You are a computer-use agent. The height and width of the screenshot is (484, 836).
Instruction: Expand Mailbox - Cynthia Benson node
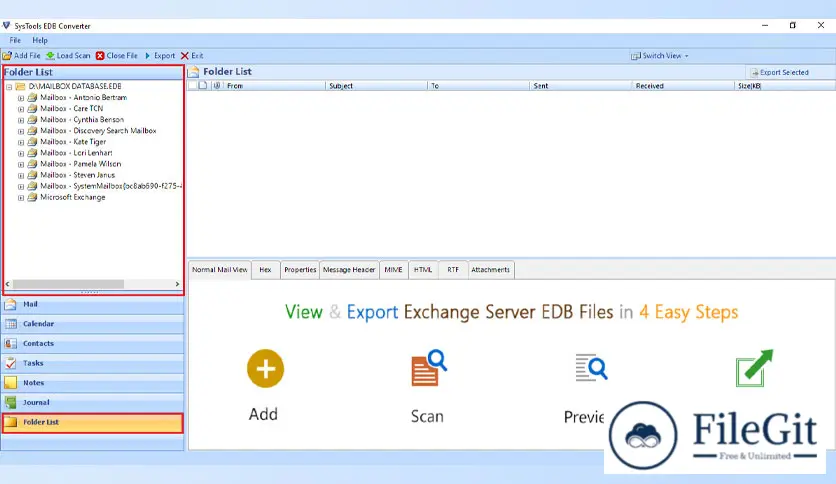(21, 120)
